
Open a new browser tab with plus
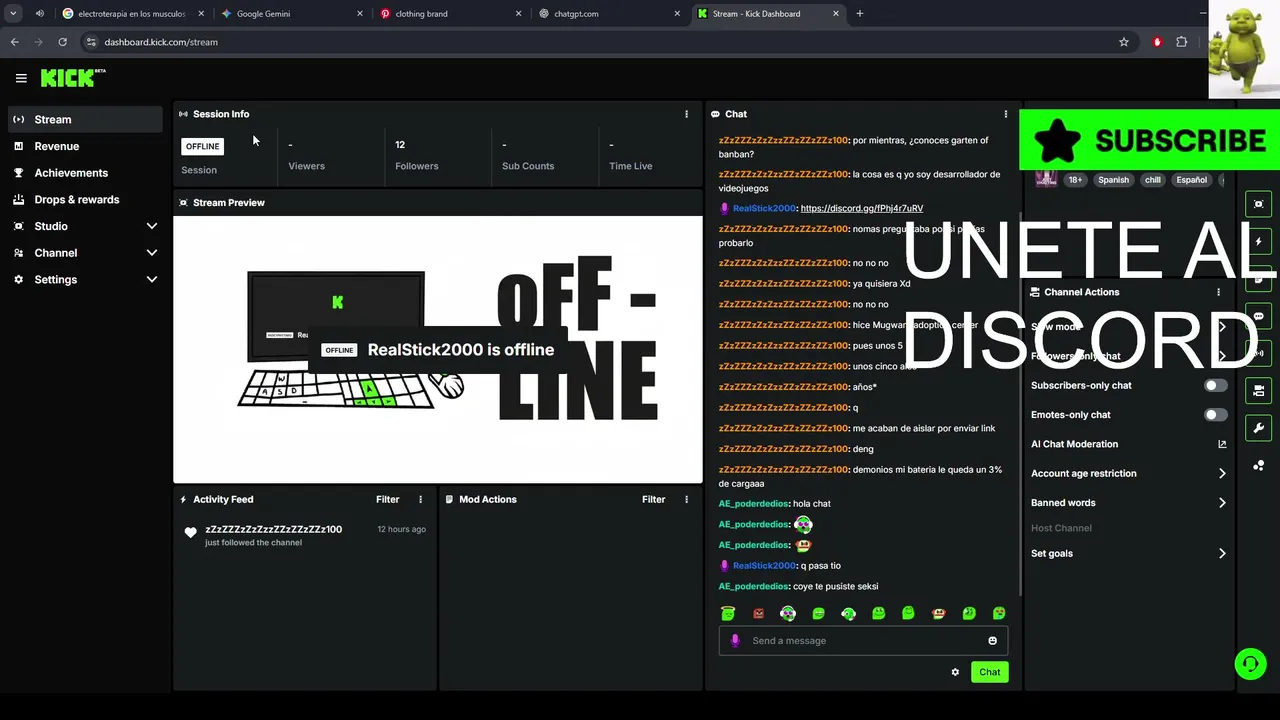point(860,14)
